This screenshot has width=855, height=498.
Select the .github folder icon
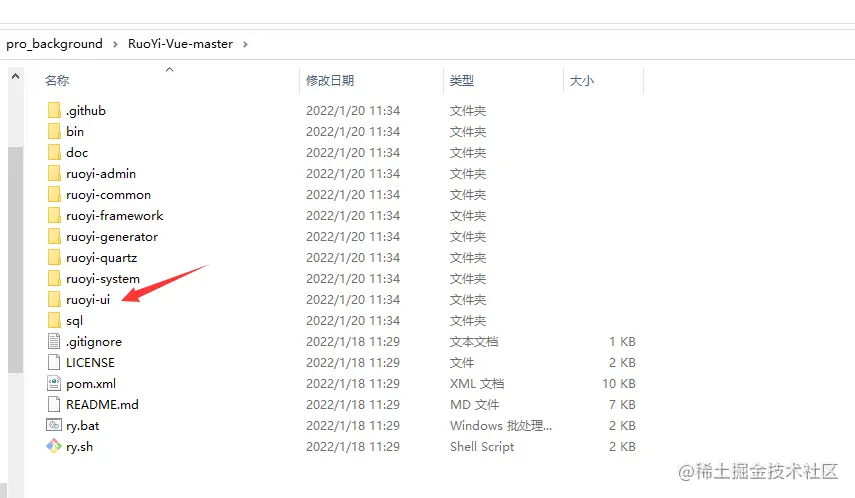54,110
